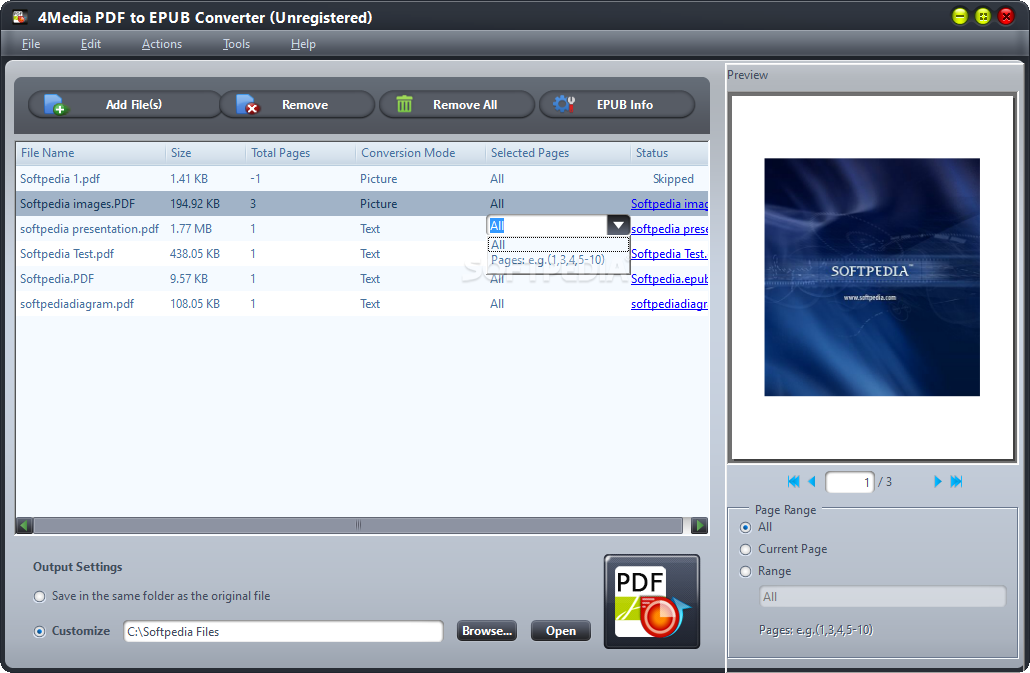Click the Add File(s) button
Viewport: 1030px width, 673px height.
coord(124,104)
